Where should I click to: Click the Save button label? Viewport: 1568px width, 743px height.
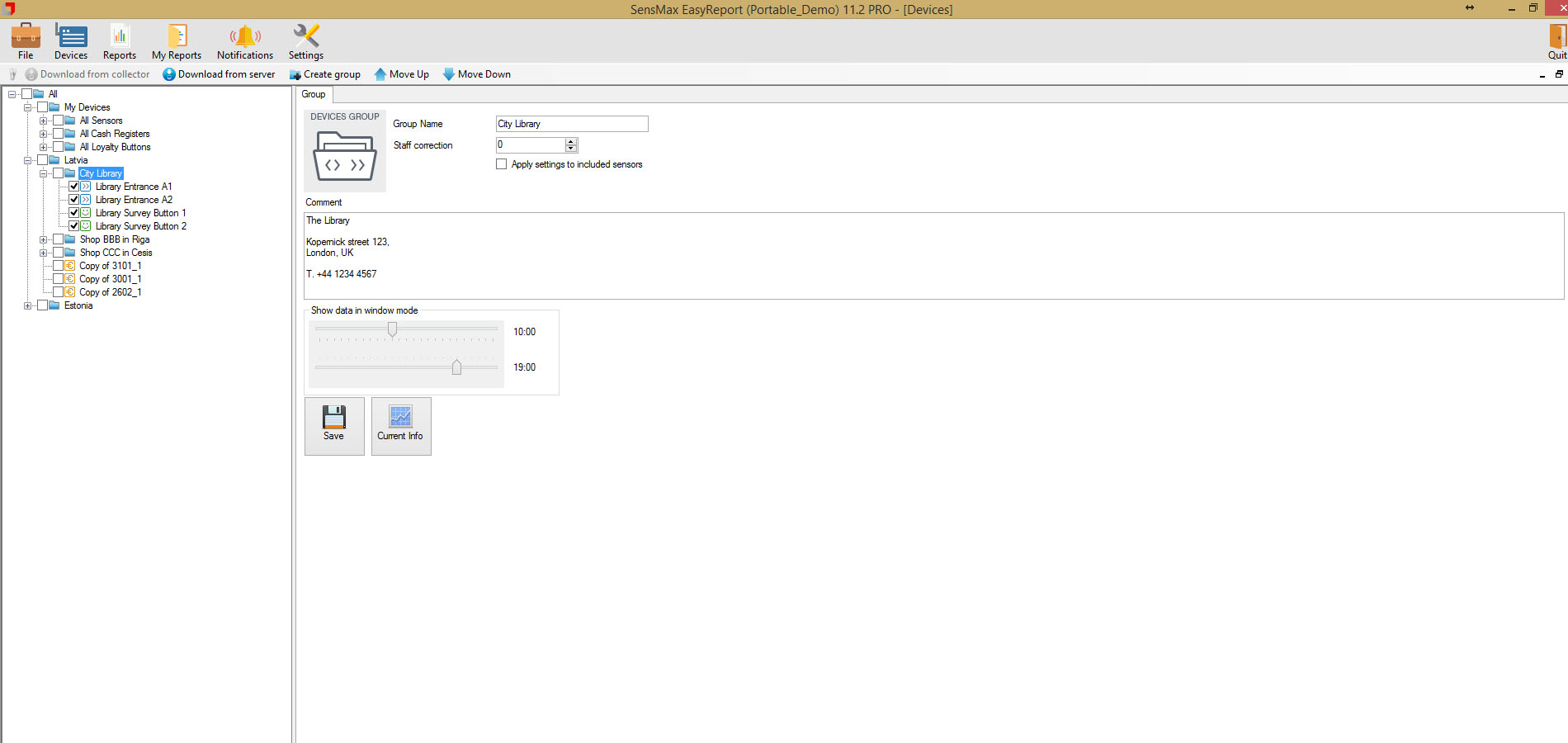(x=333, y=436)
